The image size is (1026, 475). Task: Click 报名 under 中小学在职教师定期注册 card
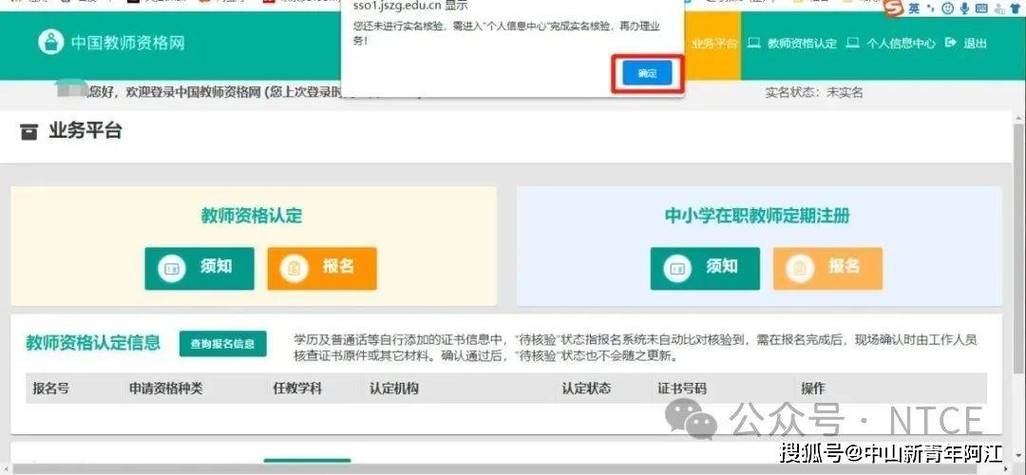[828, 268]
